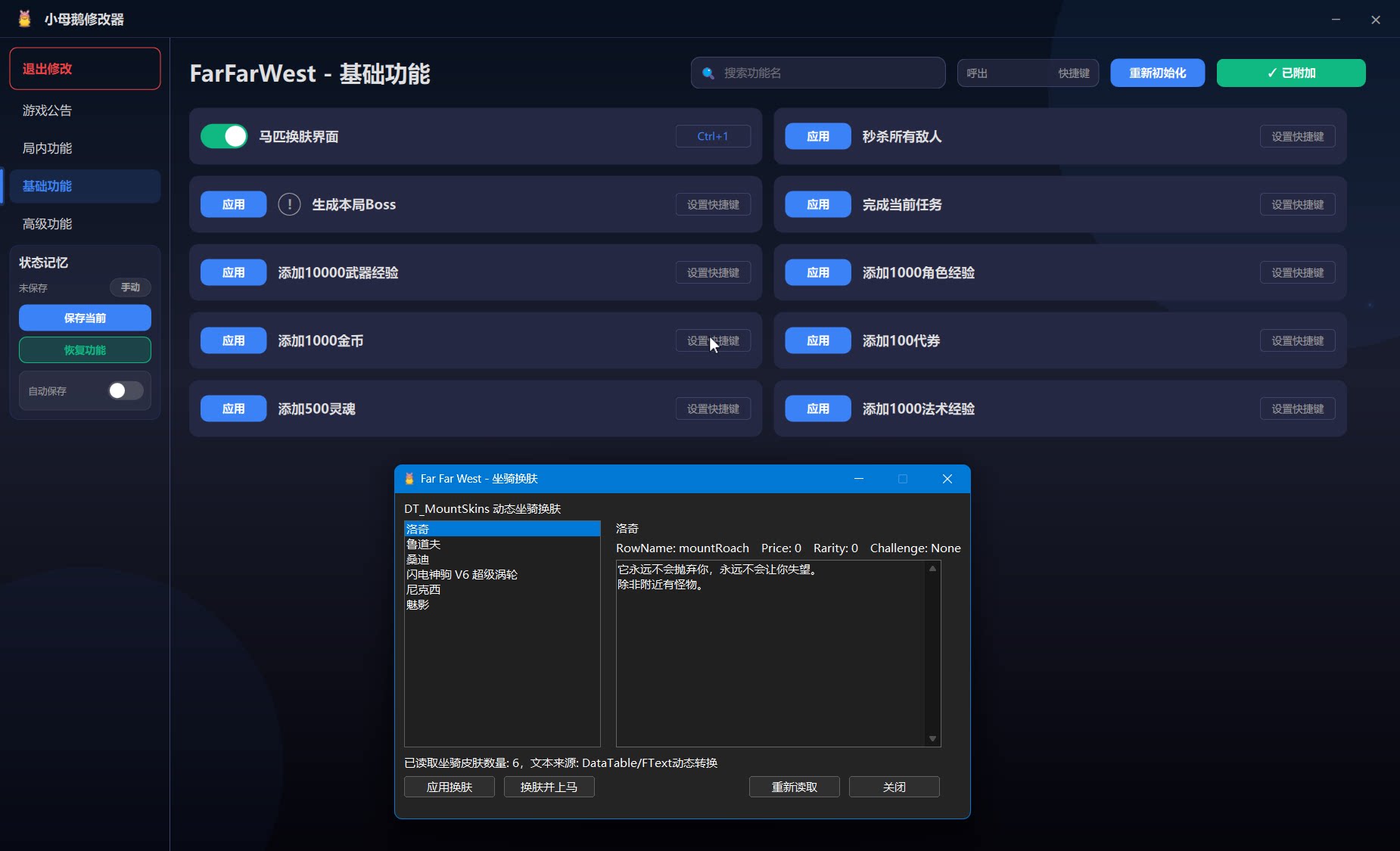This screenshot has height=851, width=1400.
Task: Set hotkey for 秒杀所有敌人
Action: coord(1298,136)
